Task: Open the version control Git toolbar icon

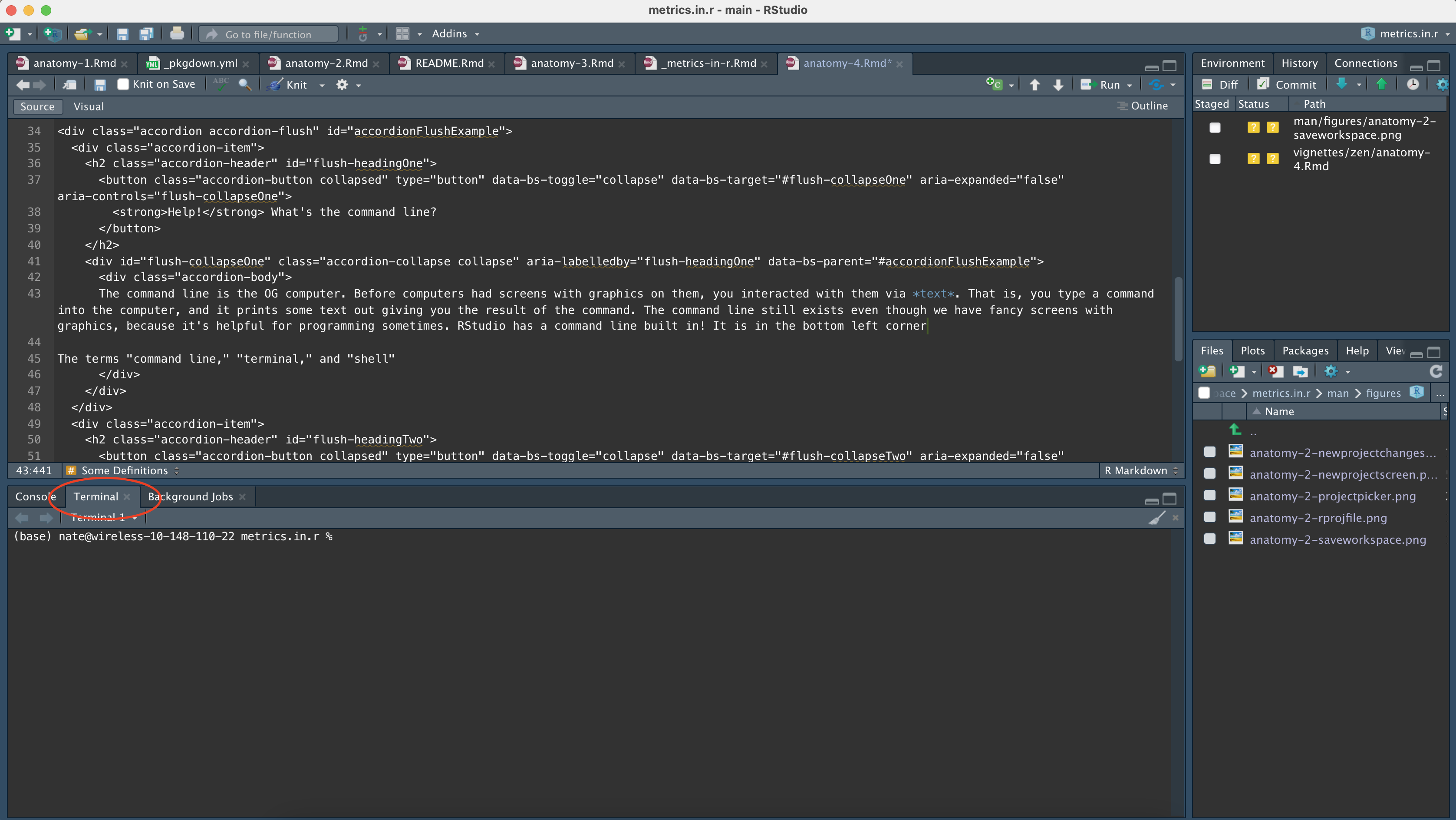Action: point(363,34)
